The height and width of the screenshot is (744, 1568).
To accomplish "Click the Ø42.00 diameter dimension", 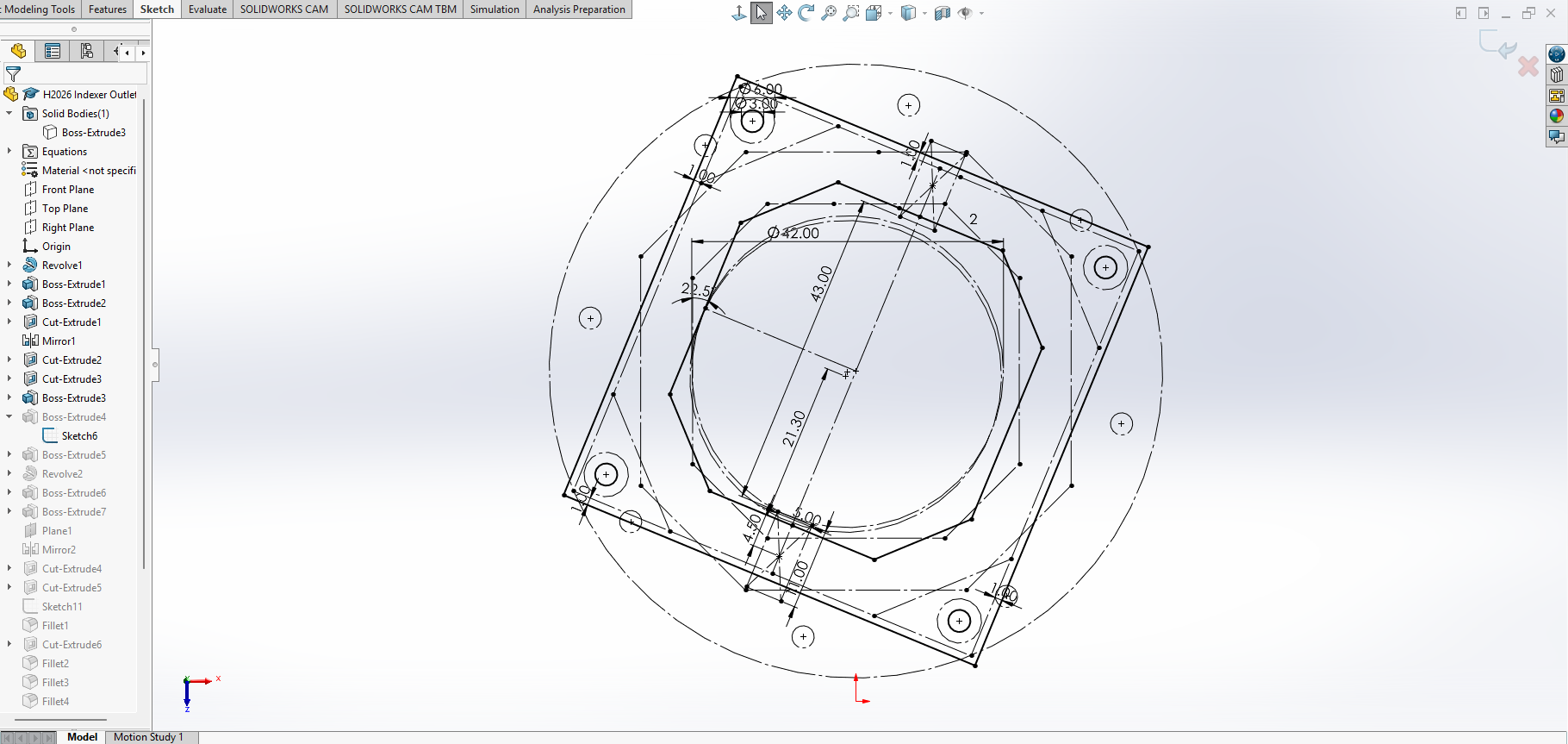I will (x=793, y=233).
